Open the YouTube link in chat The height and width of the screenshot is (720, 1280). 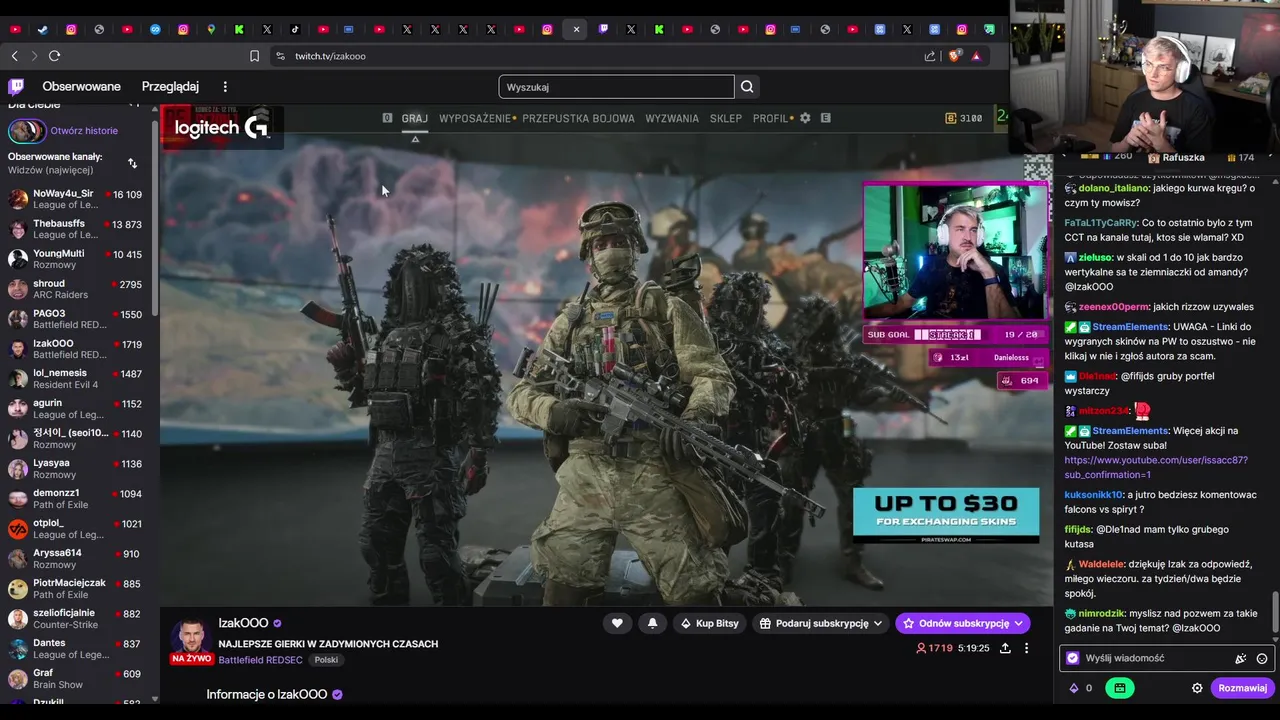[1155, 467]
